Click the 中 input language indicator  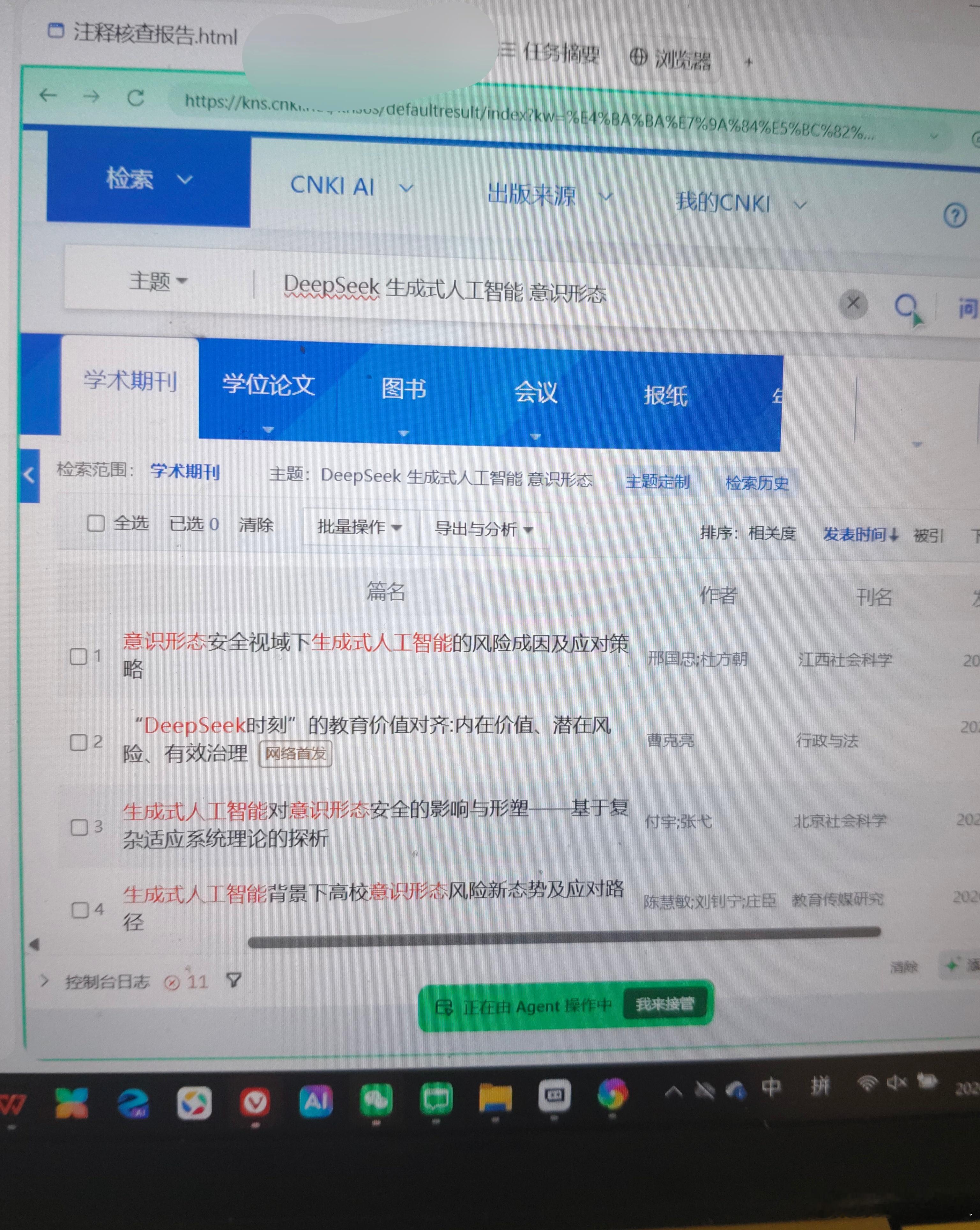[771, 1087]
